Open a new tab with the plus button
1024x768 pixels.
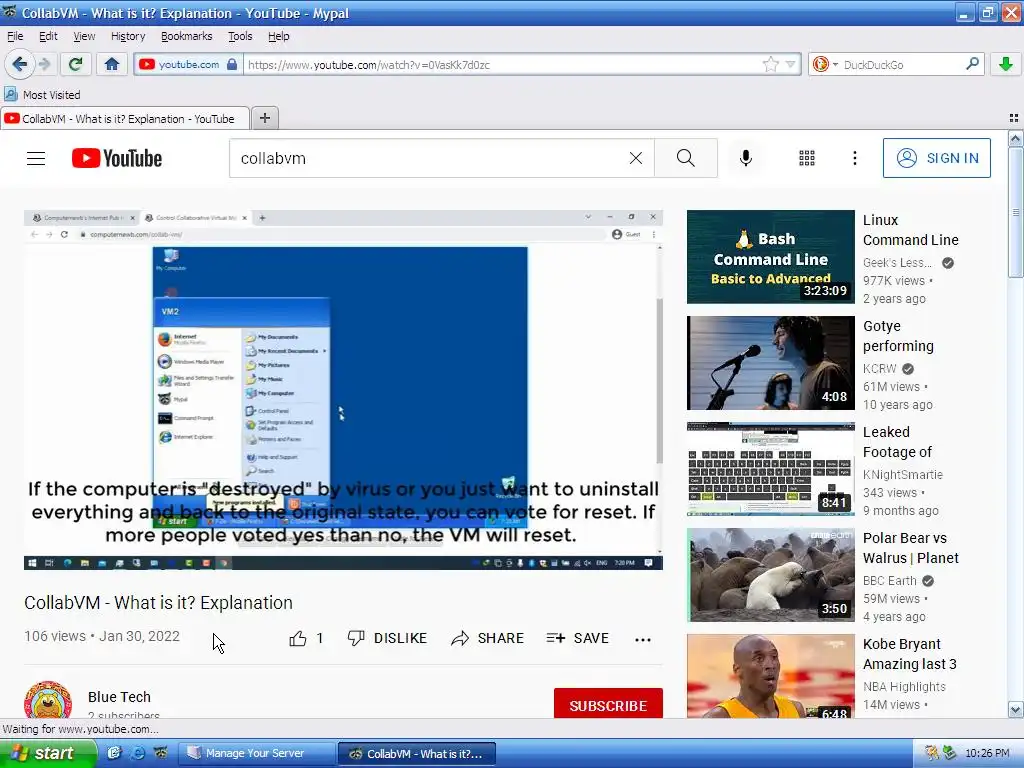click(264, 118)
